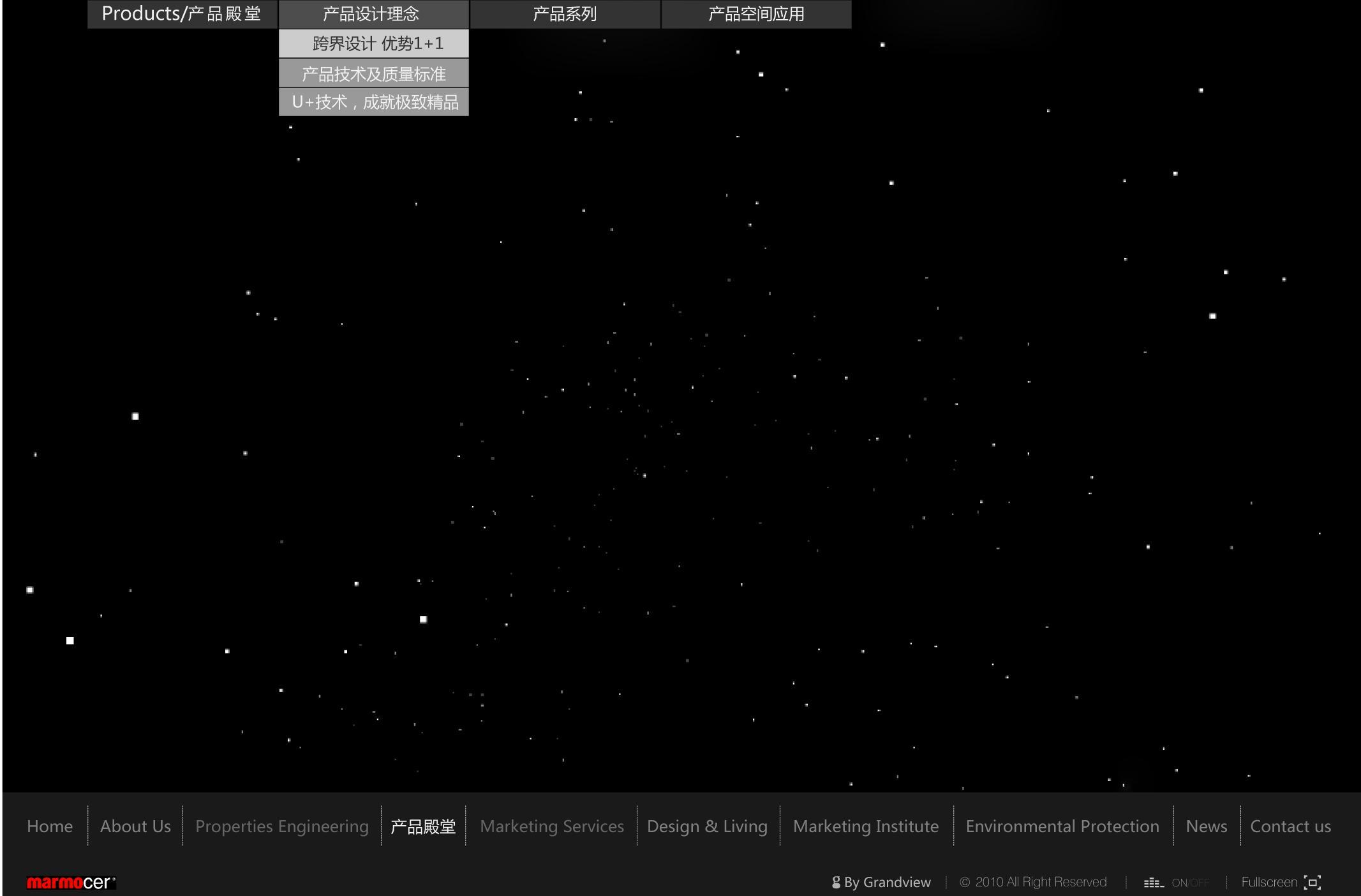The width and height of the screenshot is (1361, 896).
Task: Click the Fullscreen text label
Action: (x=1269, y=882)
